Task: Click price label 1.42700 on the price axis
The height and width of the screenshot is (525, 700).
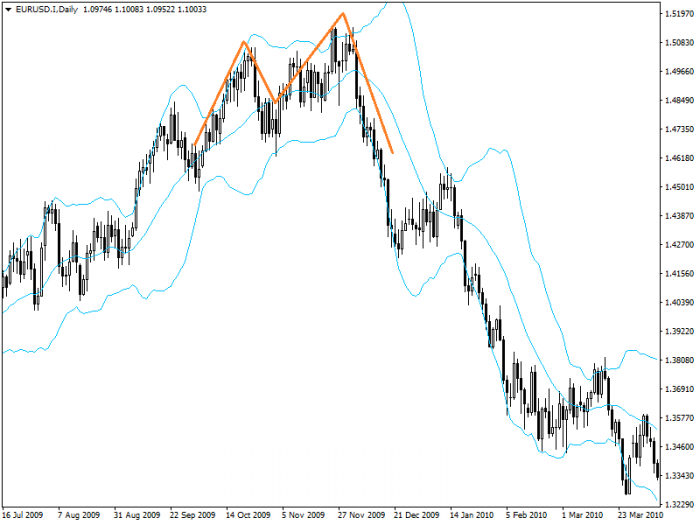Action: coord(679,245)
